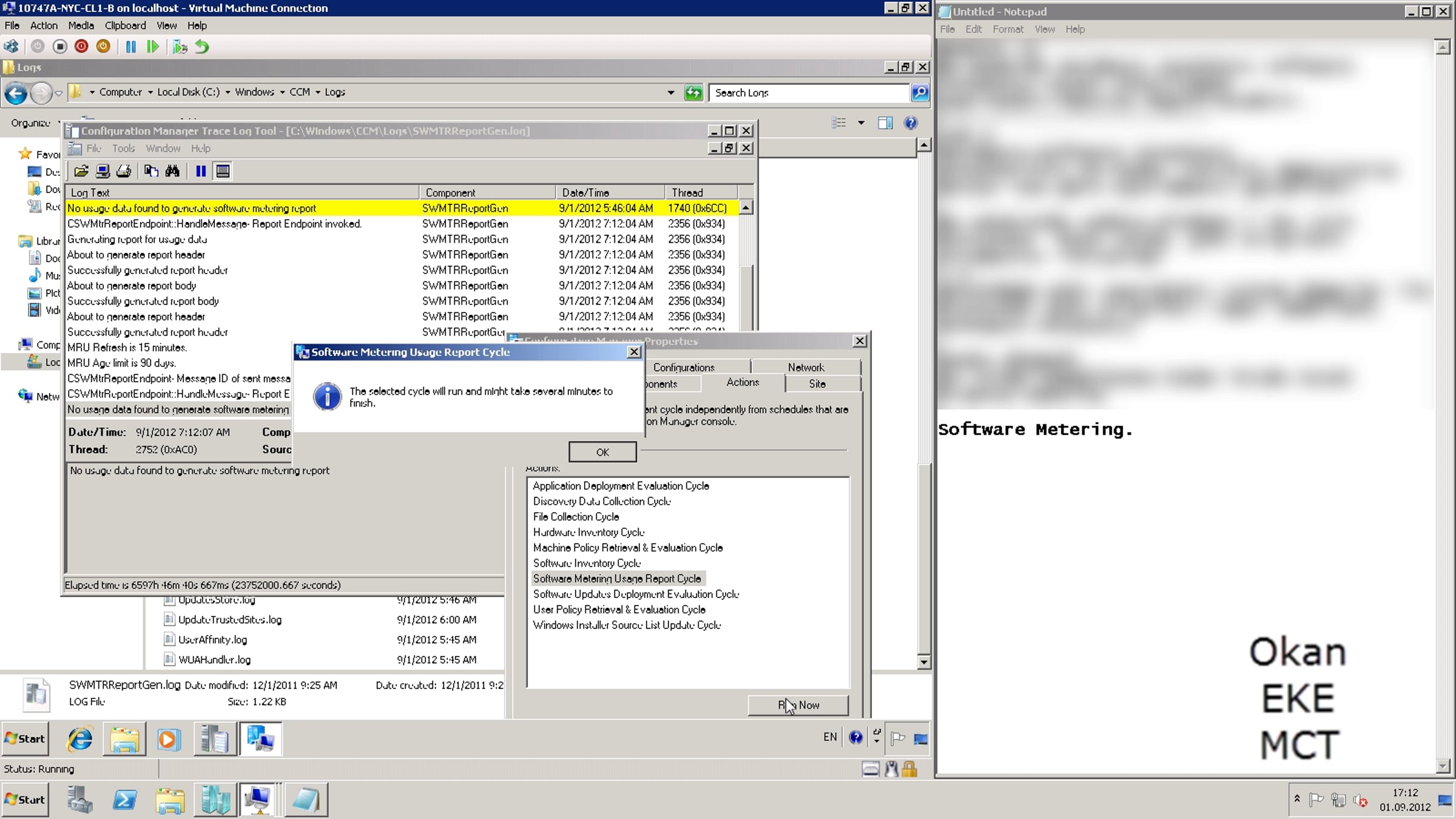Show hidden icons in the host system tray
This screenshot has width=1456, height=819.
(x=1297, y=799)
